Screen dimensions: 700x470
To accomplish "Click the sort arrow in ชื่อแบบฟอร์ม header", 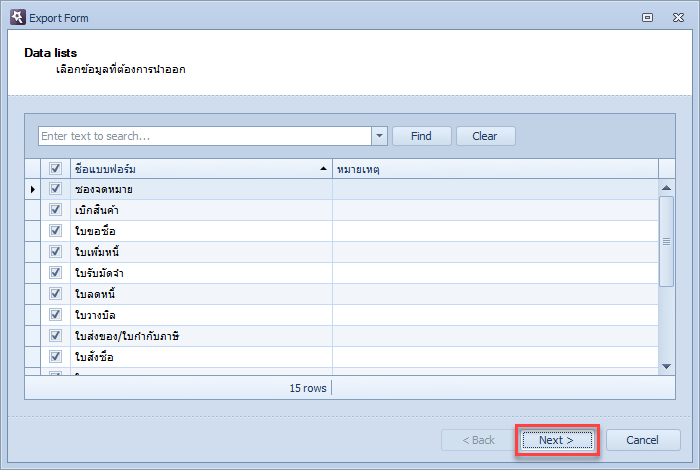I will 323,169.
